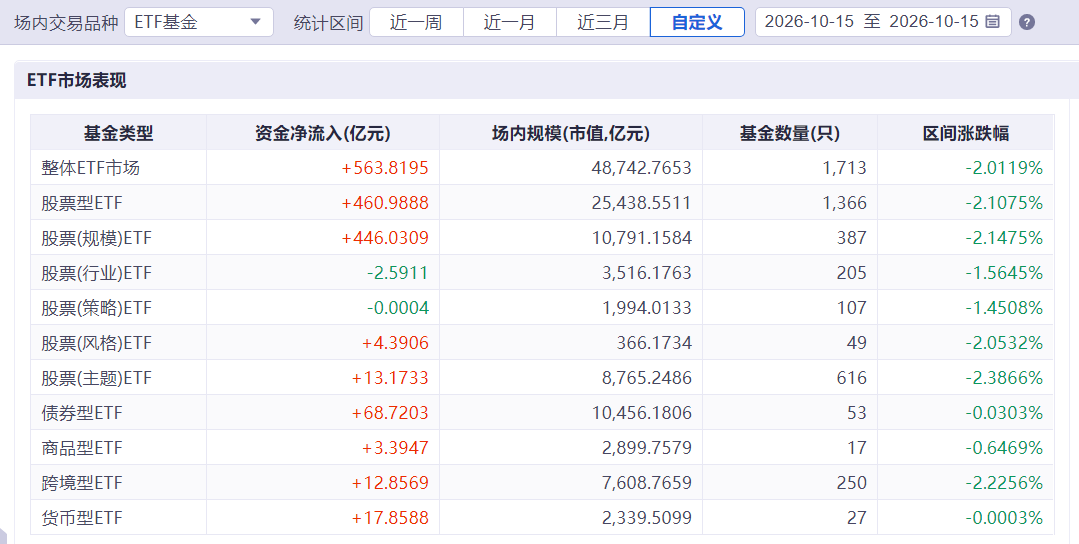Click the fund count 387

pos(852,238)
